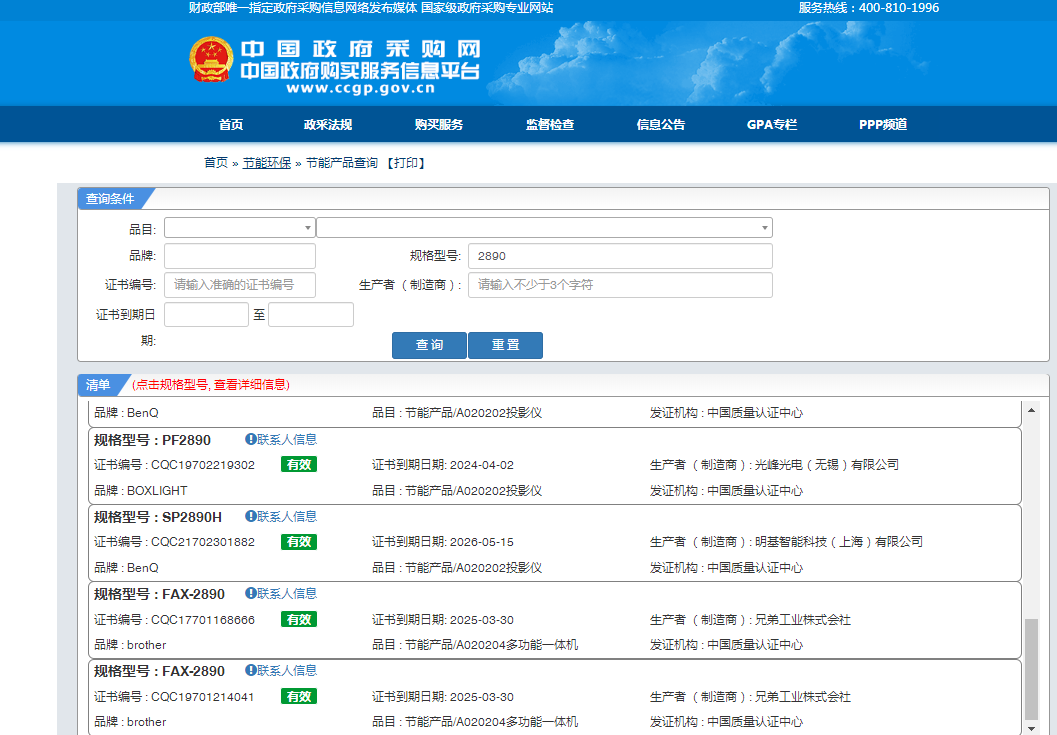Screen dimensions: 1057x735
Task: Click the 有效 badge for CQC21702301882
Action: coord(299,541)
